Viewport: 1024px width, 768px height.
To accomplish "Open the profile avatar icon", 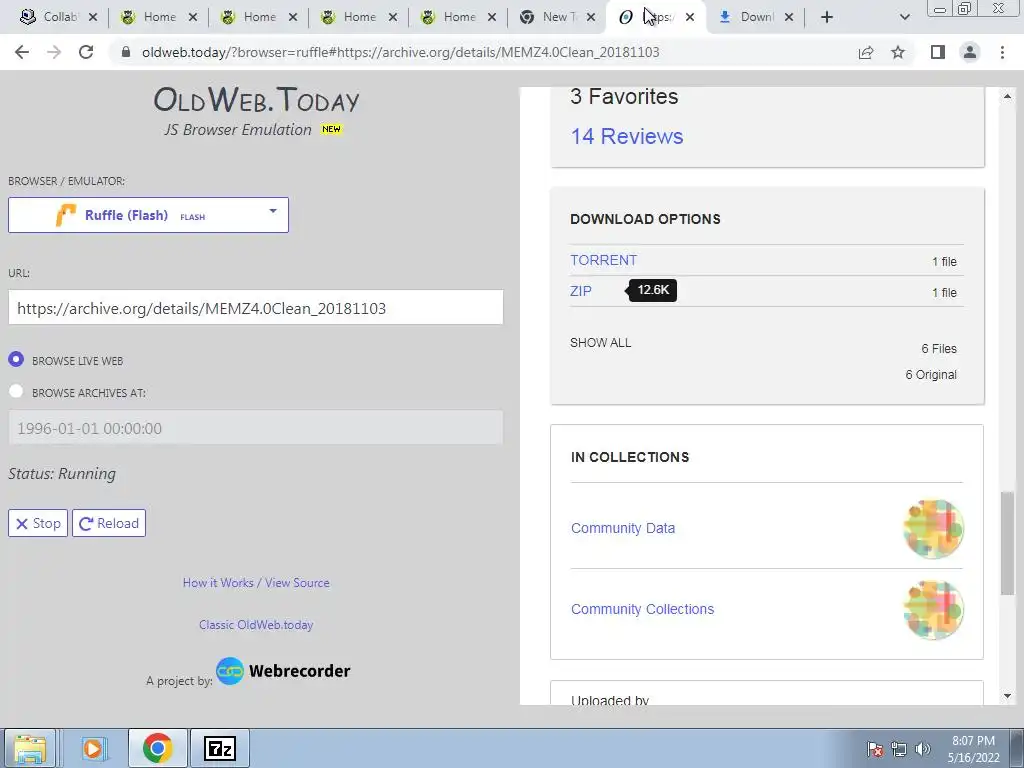I will coord(970,52).
